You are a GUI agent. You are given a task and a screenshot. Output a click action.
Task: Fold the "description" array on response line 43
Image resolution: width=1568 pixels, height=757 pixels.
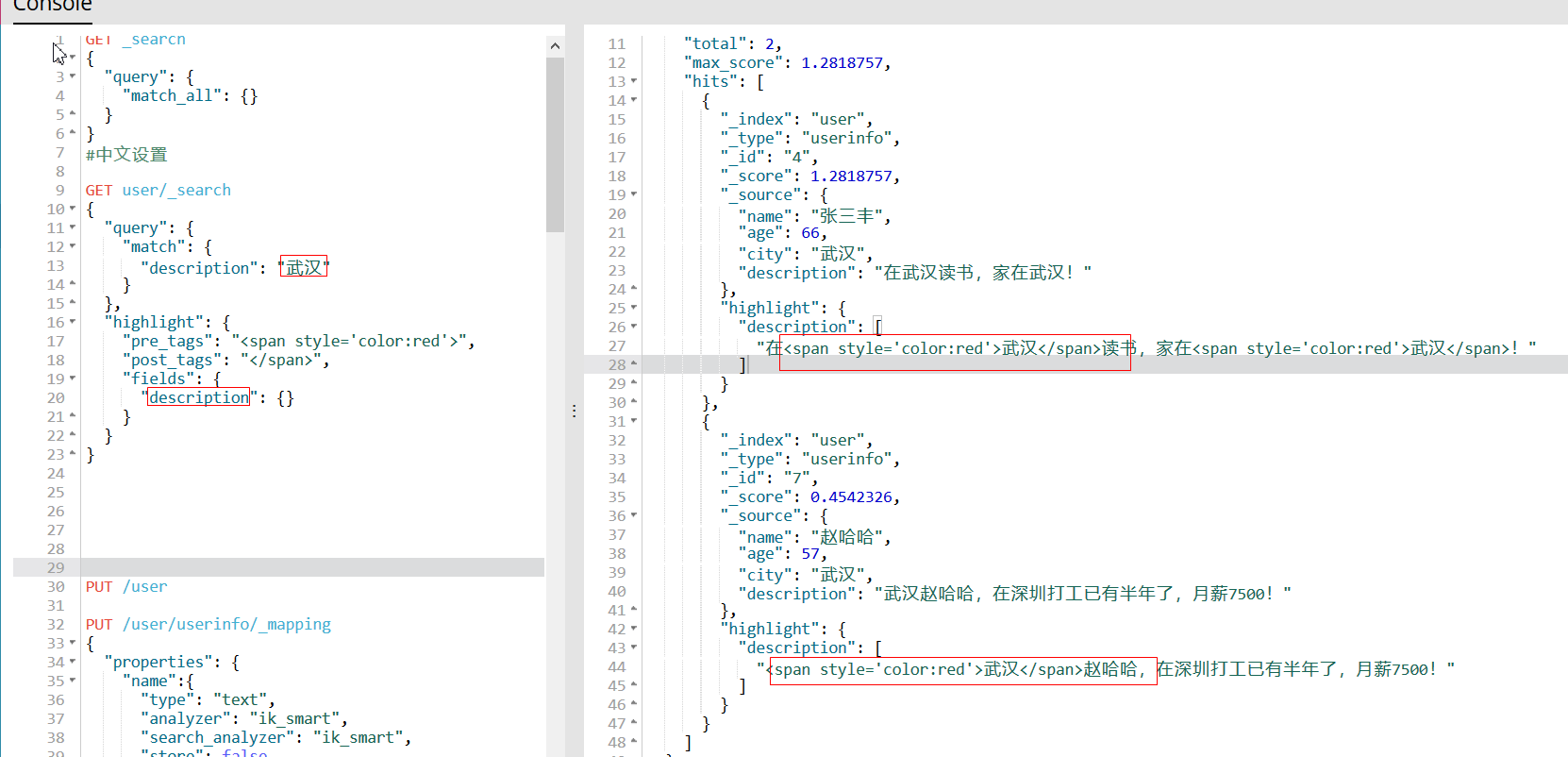[x=634, y=648]
